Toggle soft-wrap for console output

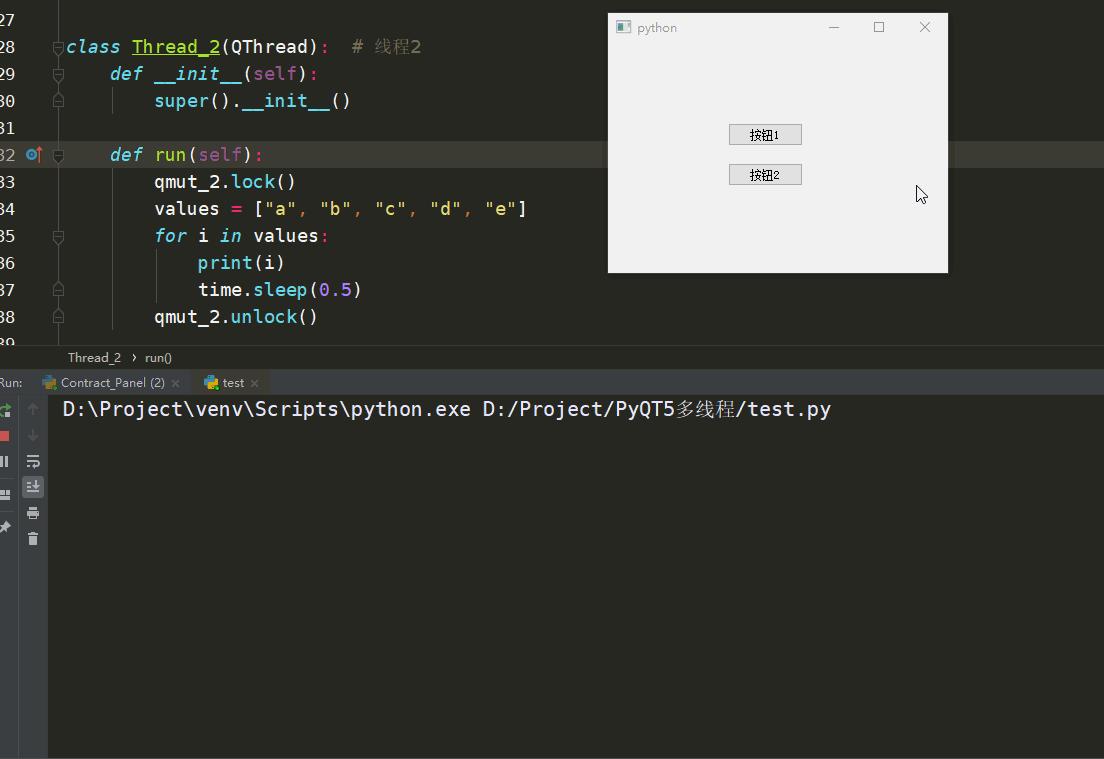pos(33,461)
